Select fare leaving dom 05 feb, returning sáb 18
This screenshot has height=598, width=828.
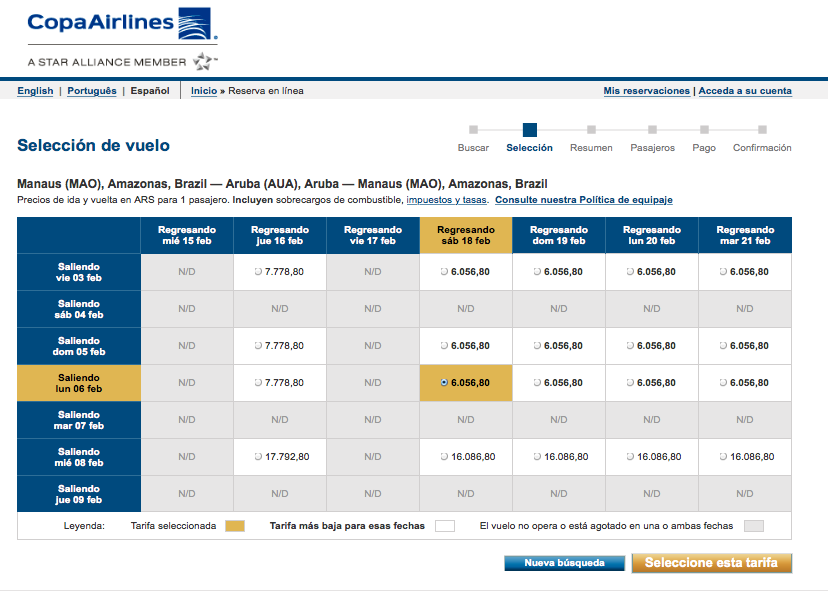pyautogui.click(x=444, y=346)
